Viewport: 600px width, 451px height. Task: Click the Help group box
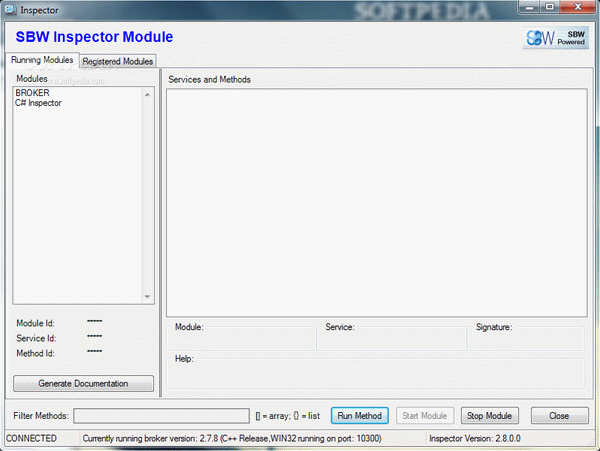(x=376, y=374)
